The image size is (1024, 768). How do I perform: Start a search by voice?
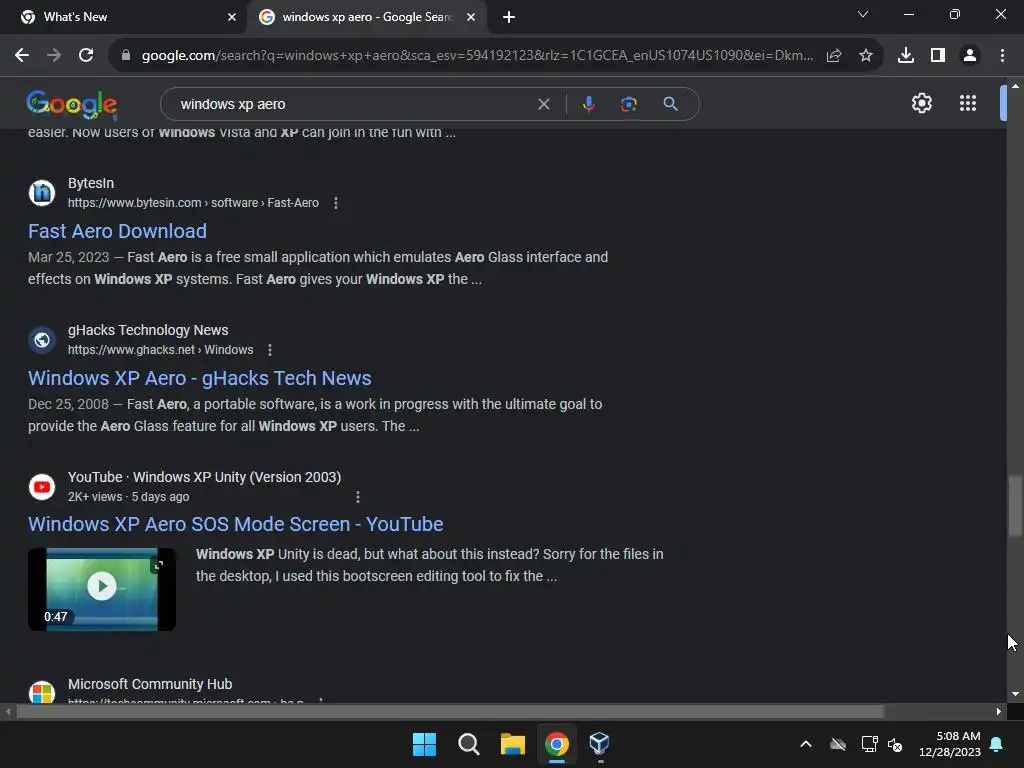click(x=588, y=104)
